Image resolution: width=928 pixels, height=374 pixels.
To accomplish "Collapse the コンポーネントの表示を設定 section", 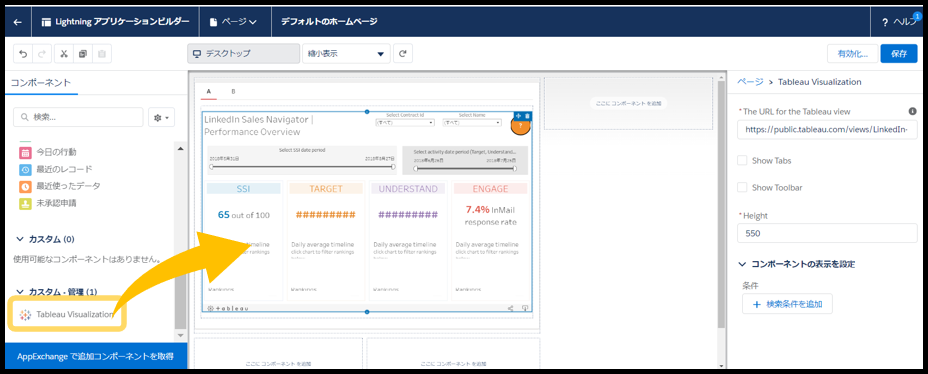I will click(742, 264).
